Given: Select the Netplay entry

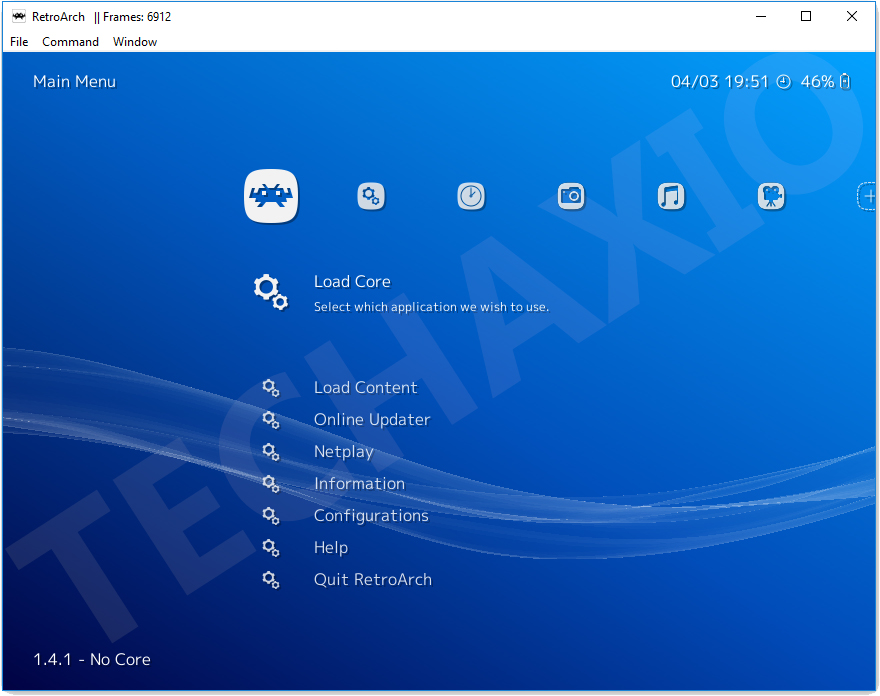Looking at the screenshot, I should tap(343, 451).
